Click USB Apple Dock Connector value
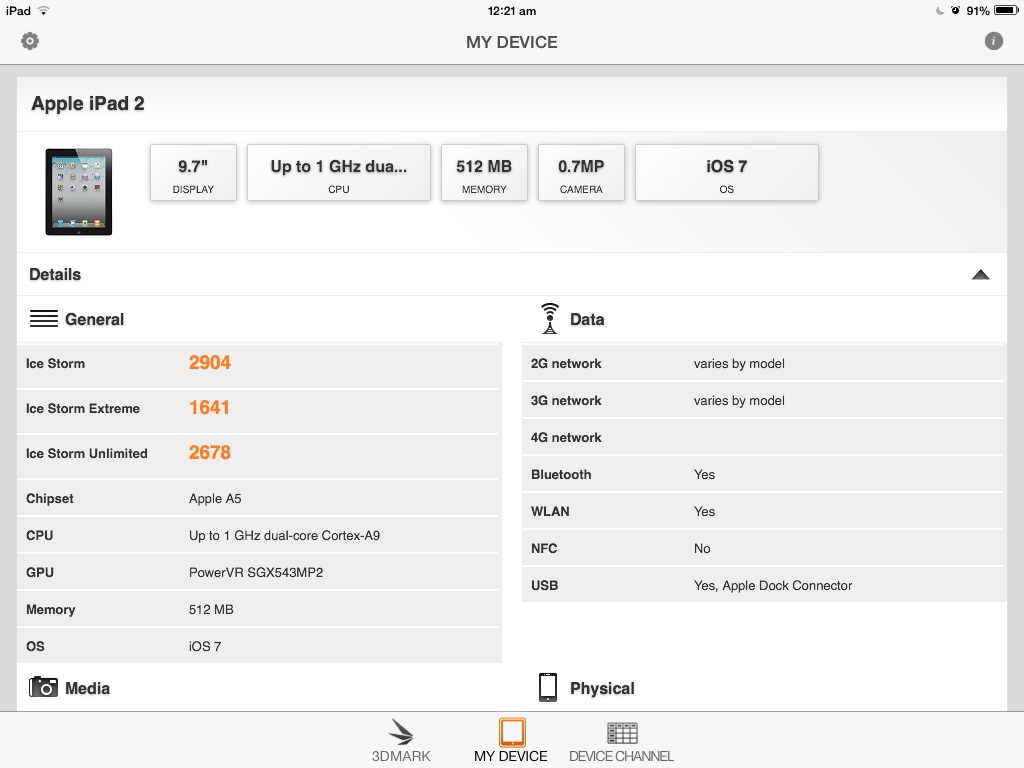Viewport: 1024px width, 768px height. (x=773, y=586)
